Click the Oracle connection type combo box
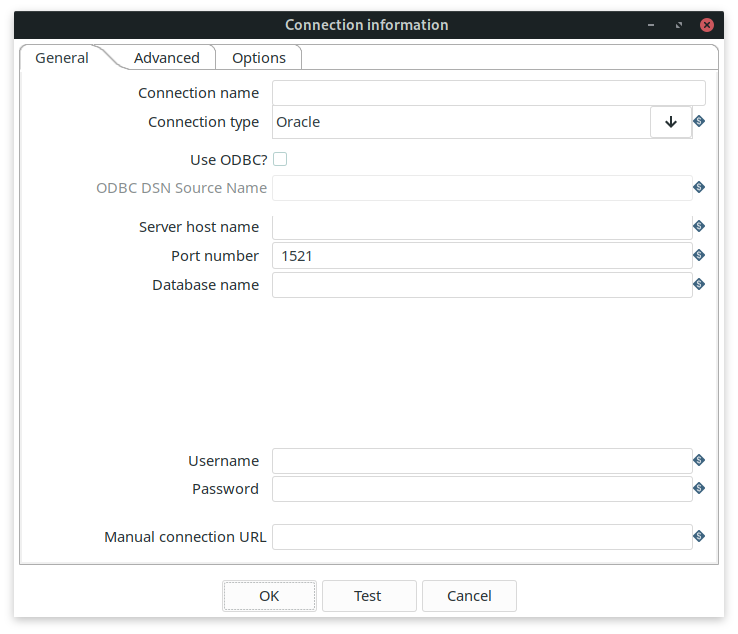 point(460,122)
